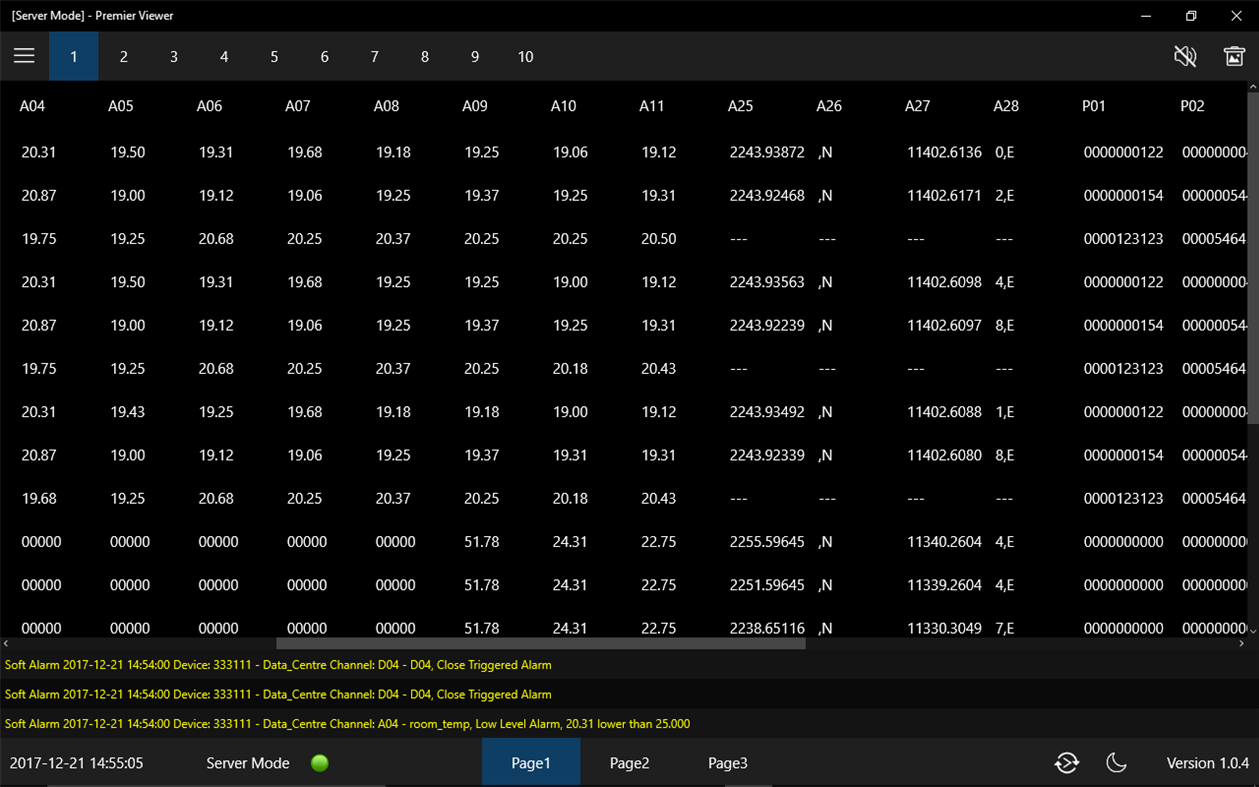Switch to view tab 5
1259x787 pixels.
click(x=274, y=56)
